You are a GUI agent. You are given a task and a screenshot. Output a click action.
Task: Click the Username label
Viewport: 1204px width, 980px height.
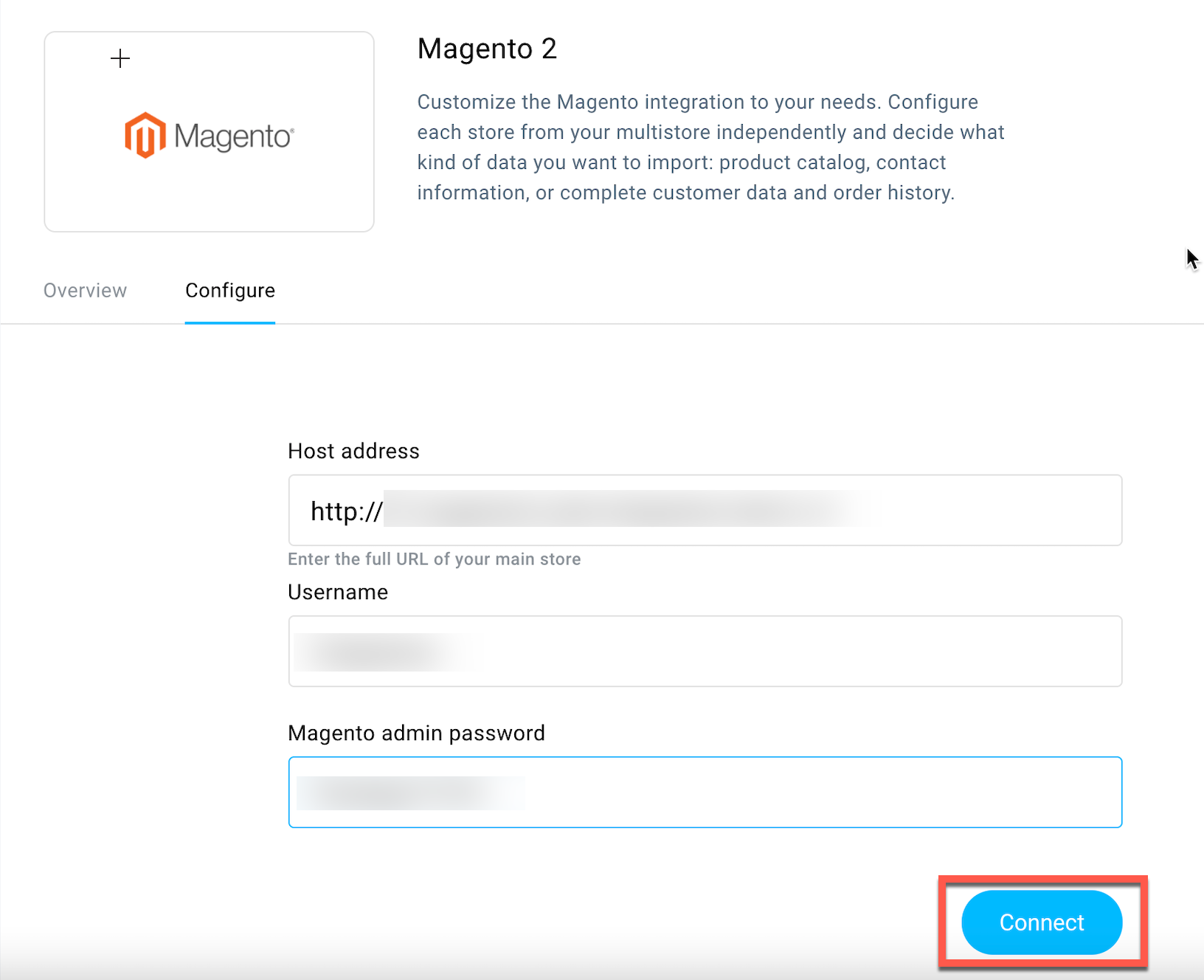pos(338,592)
